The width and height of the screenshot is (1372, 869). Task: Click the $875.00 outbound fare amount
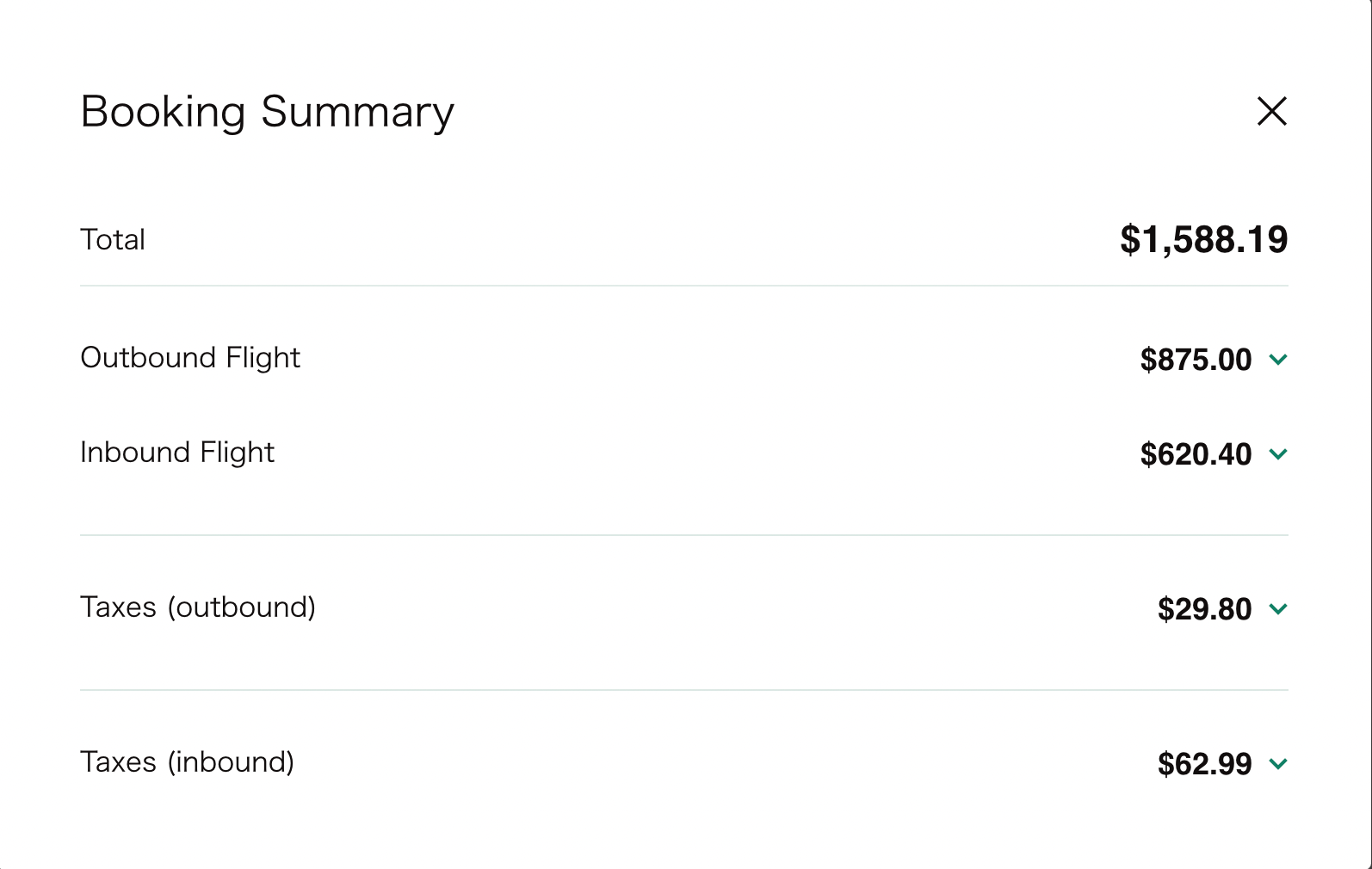click(1196, 360)
